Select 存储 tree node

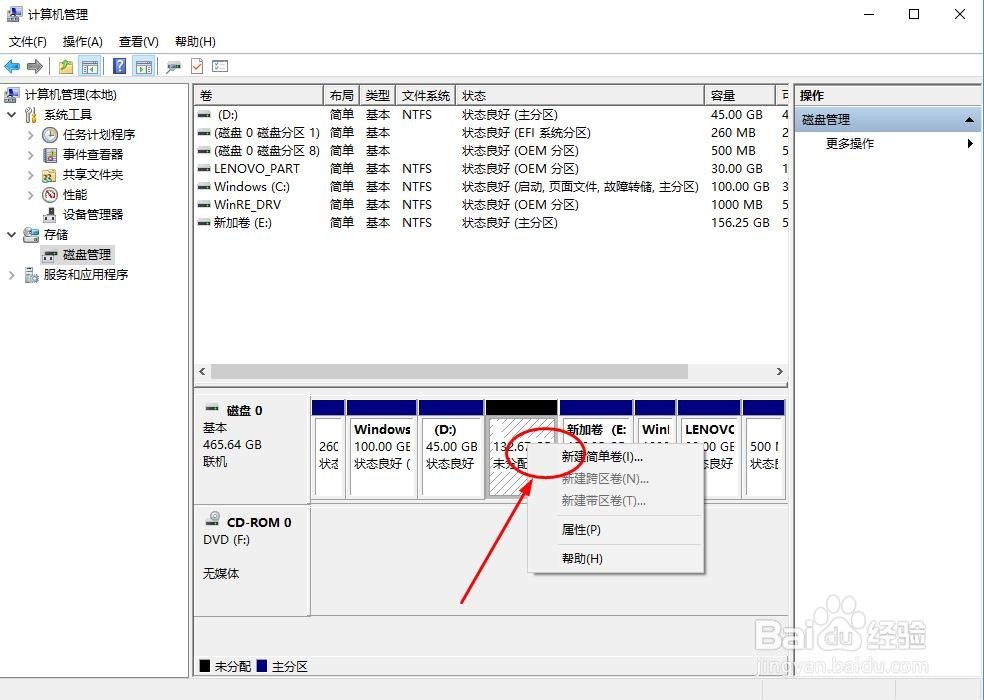tap(56, 235)
